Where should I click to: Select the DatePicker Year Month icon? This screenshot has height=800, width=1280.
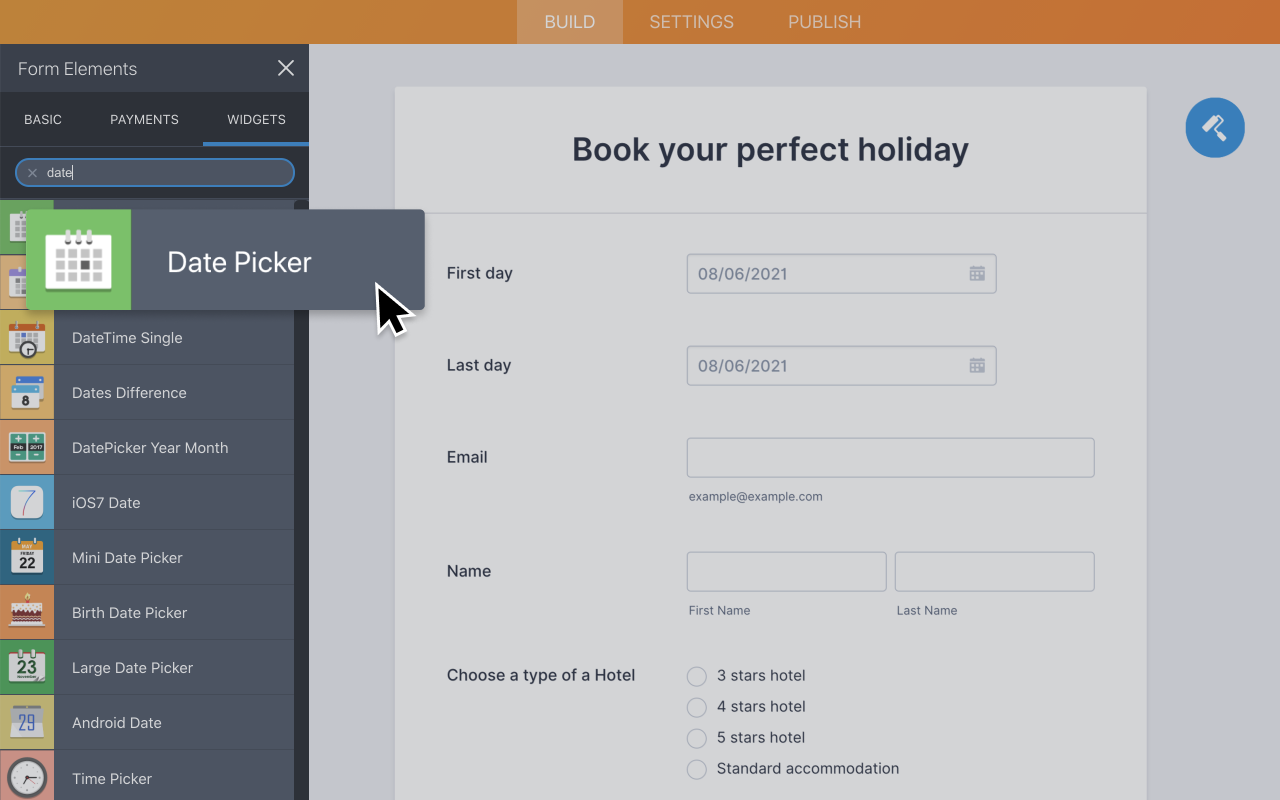pos(27,447)
